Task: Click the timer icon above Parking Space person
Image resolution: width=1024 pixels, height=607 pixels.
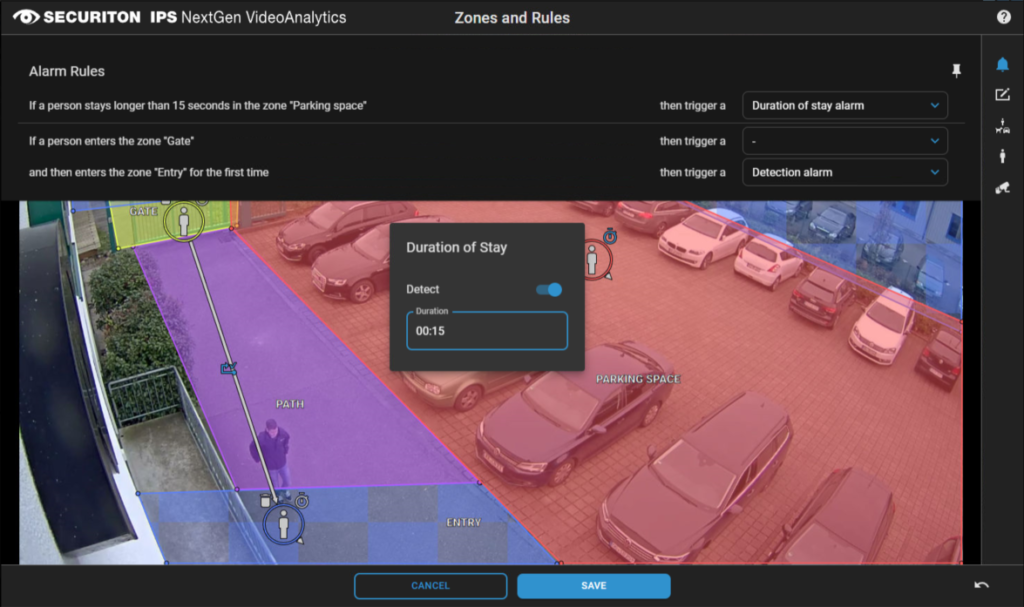Action: (610, 236)
